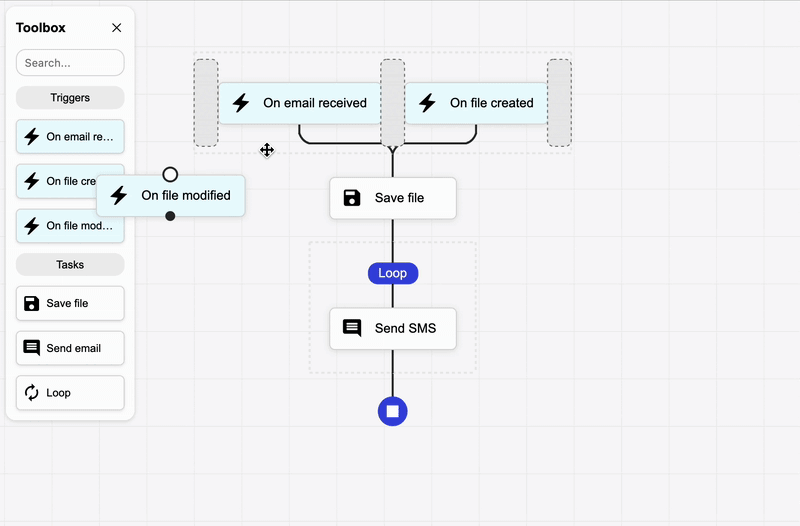Click the rightmost dashed drop zone placeholder

click(x=559, y=103)
